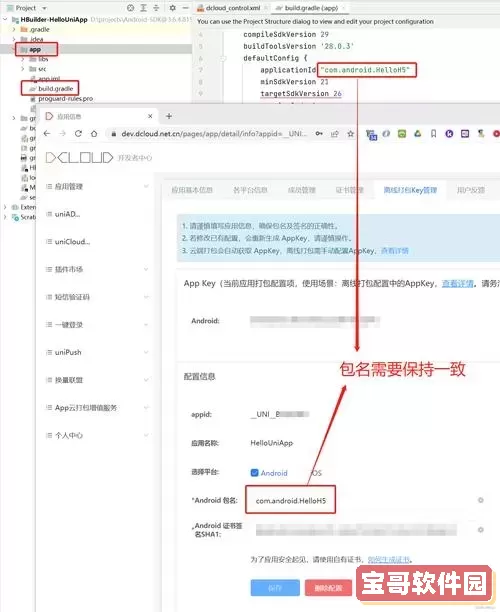Click the browser back arrow
Image resolution: width=500 pixels, height=612 pixels.
[47, 133]
